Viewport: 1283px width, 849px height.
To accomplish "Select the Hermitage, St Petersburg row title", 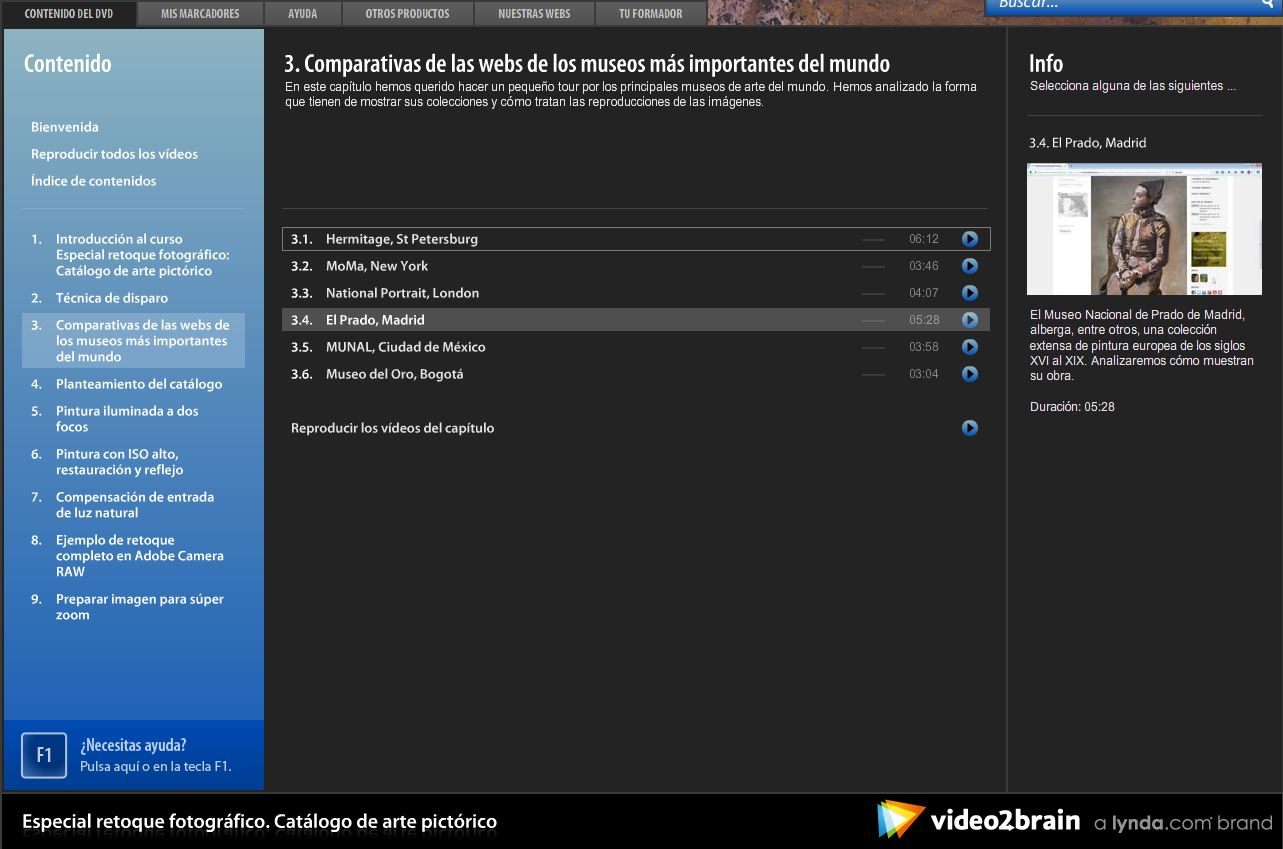I will coord(402,239).
